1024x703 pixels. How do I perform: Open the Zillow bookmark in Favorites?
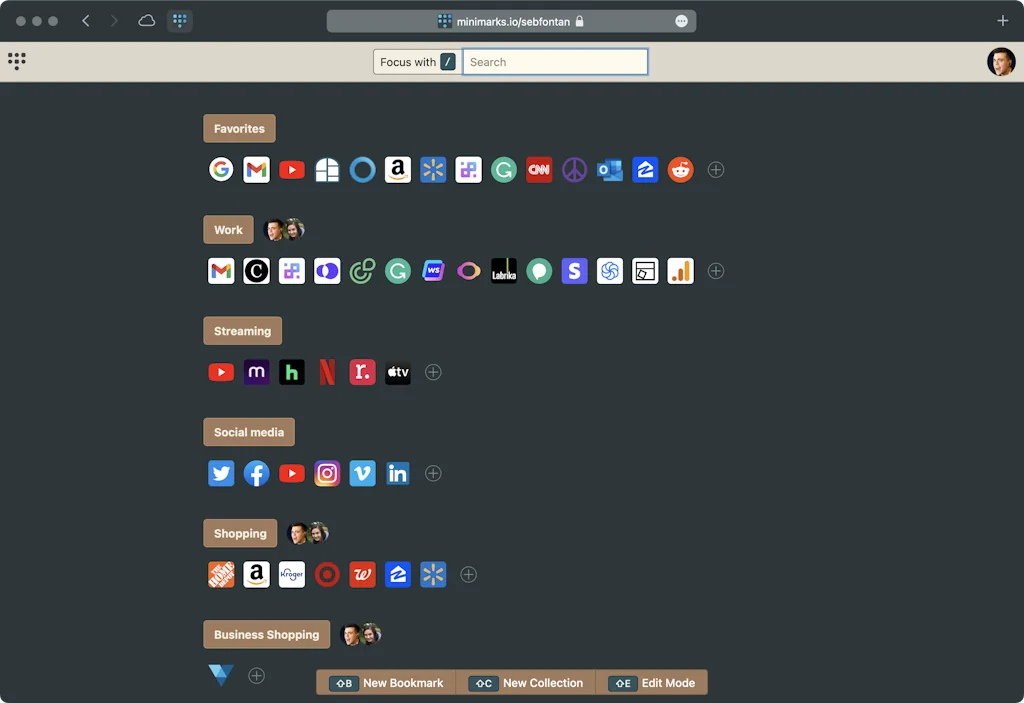(x=645, y=170)
